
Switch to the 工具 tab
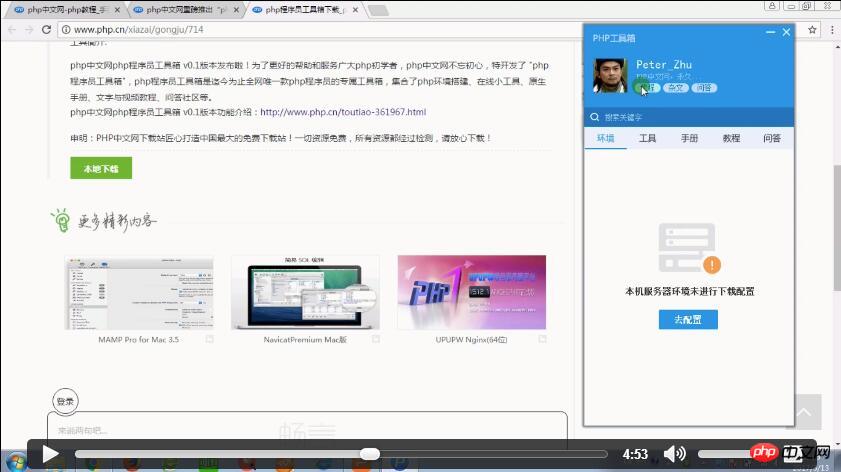click(x=647, y=138)
